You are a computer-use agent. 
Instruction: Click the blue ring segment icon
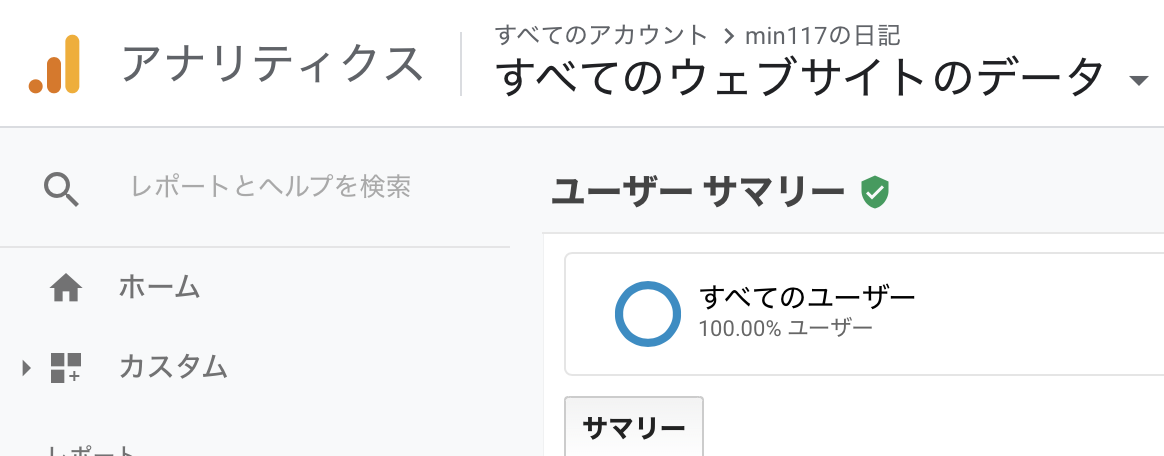(648, 313)
